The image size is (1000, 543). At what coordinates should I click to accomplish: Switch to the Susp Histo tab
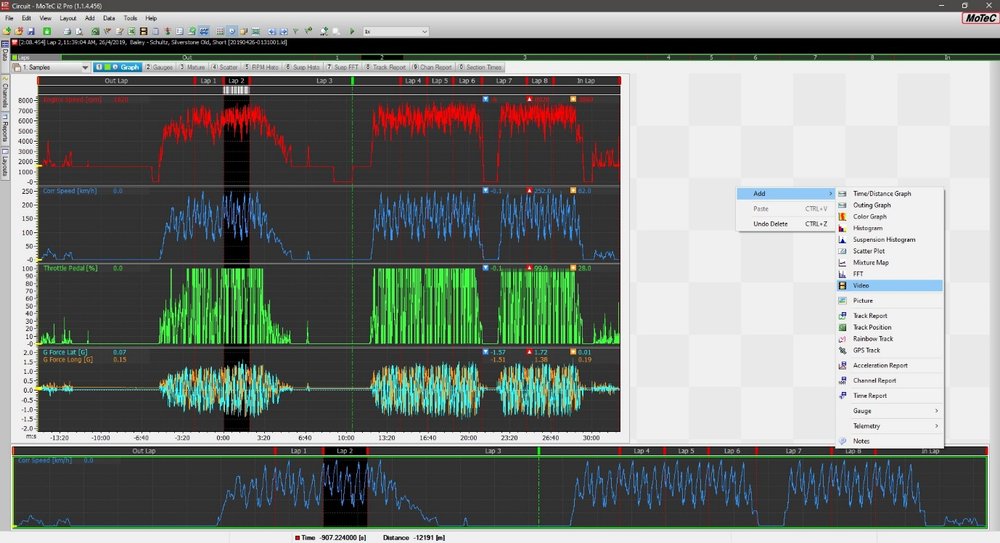302,67
